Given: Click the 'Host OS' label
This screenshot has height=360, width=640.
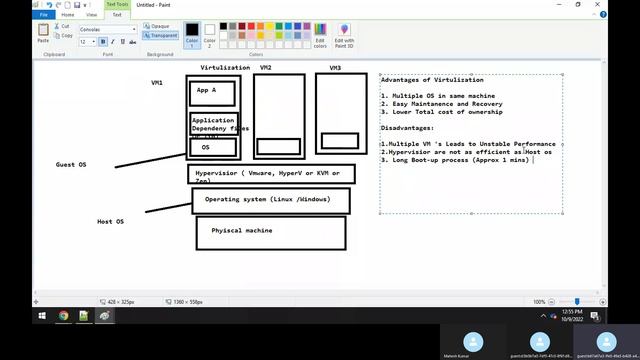Looking at the screenshot, I should click(x=110, y=222).
